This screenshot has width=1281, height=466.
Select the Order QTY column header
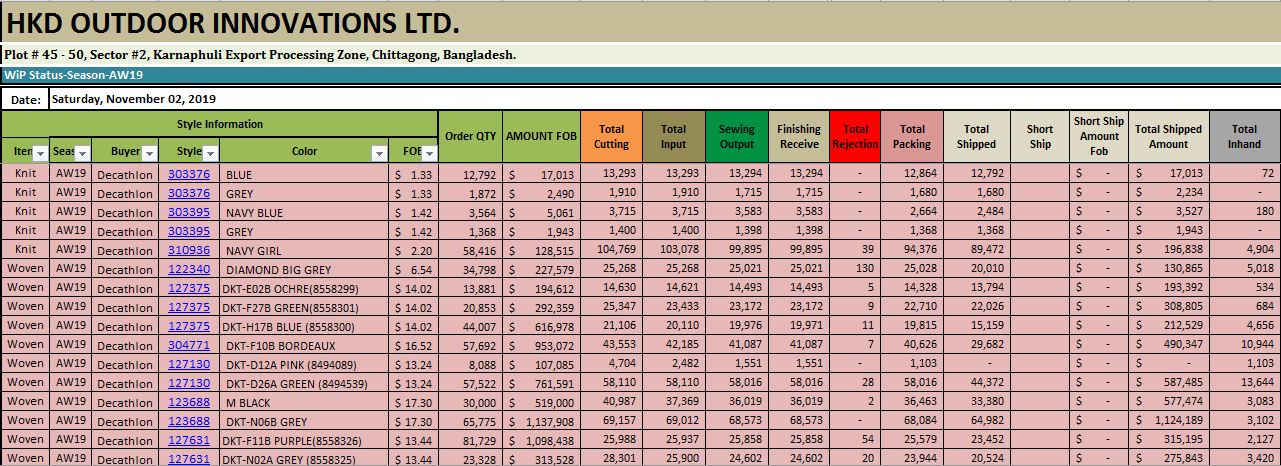(470, 137)
